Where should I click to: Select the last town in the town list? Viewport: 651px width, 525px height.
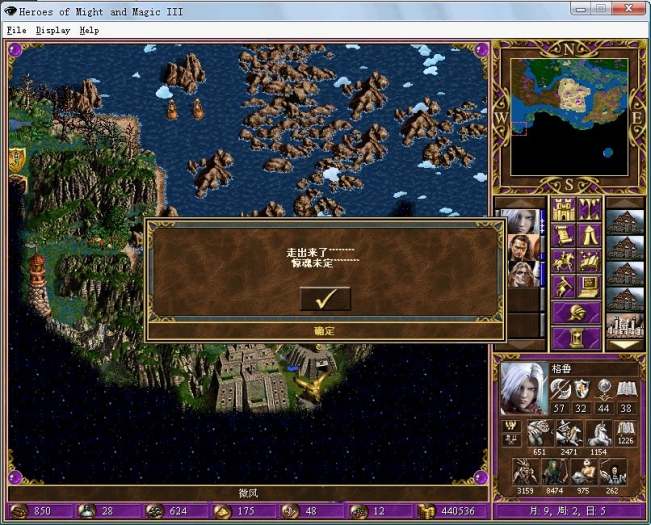tap(625, 324)
